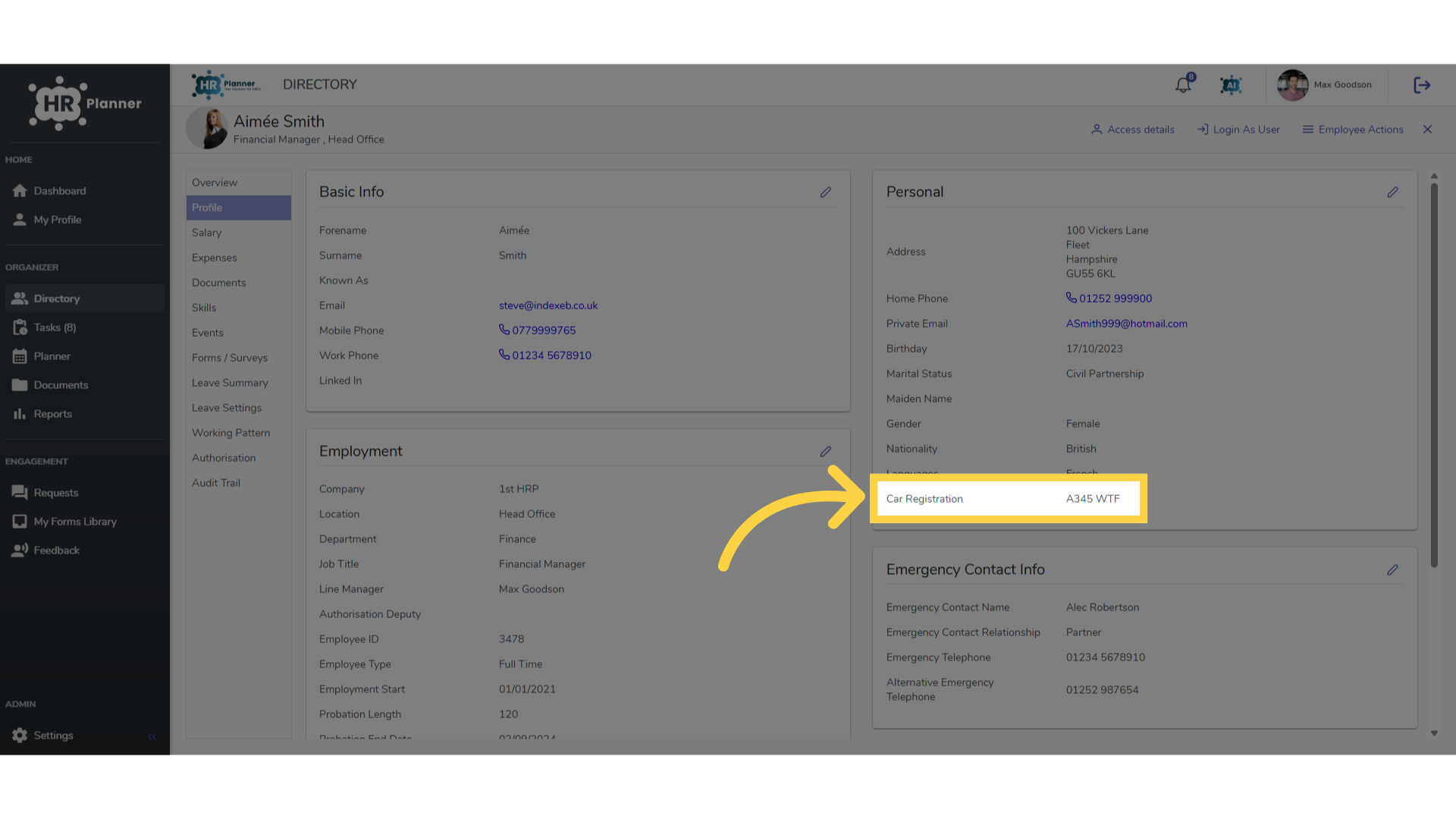Open the notifications bell
Image resolution: width=1456 pixels, height=819 pixels.
1184,85
